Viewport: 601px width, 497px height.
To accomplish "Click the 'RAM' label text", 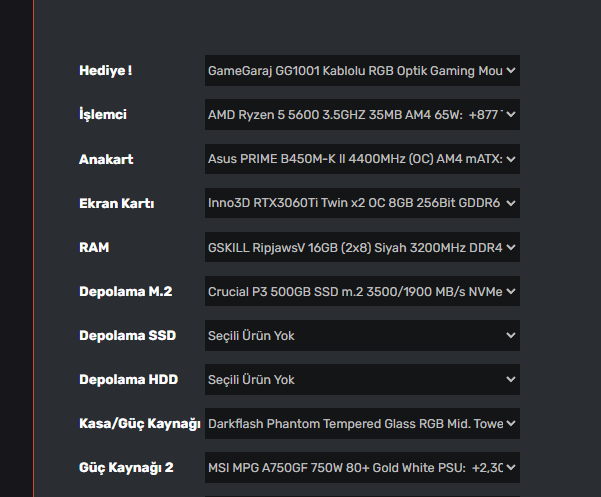I will (95, 247).
